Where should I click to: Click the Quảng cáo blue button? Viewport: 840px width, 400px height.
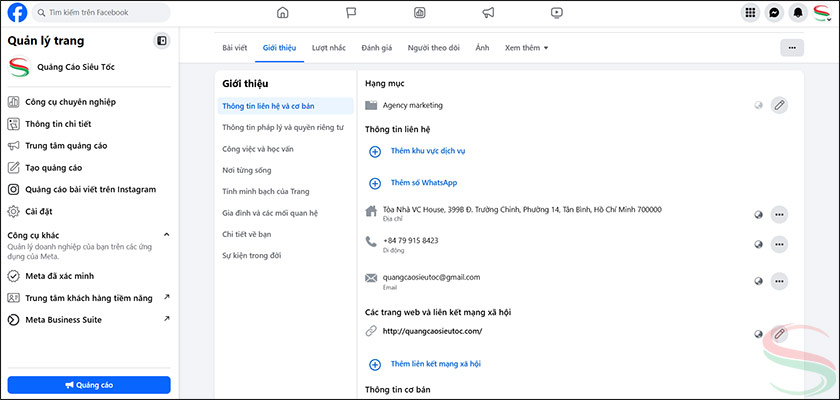89,385
